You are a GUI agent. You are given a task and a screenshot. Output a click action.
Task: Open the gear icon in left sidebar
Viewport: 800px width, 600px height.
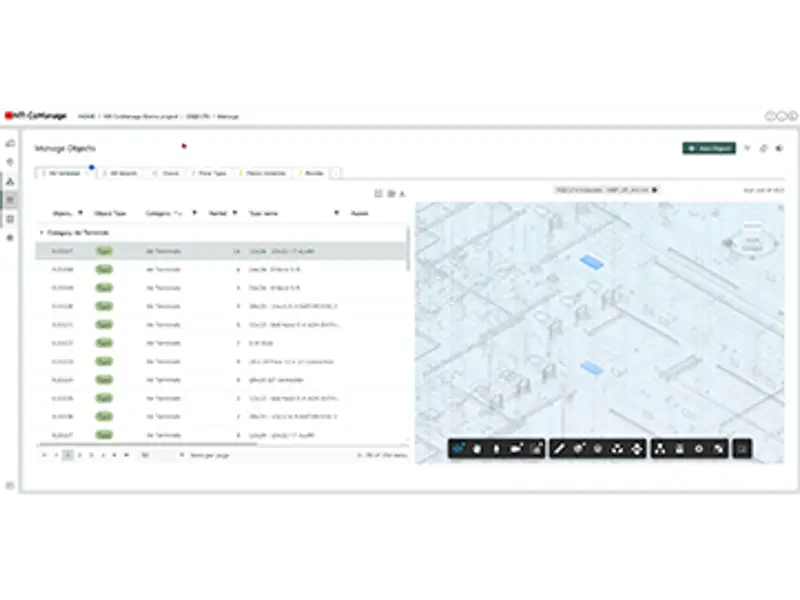tap(10, 238)
